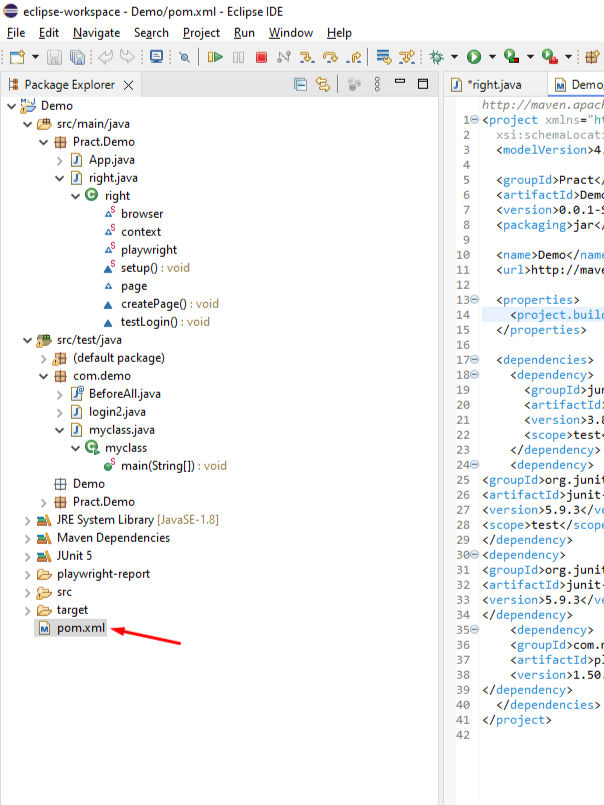
Task: Open the Navigate menu
Action: [97, 33]
